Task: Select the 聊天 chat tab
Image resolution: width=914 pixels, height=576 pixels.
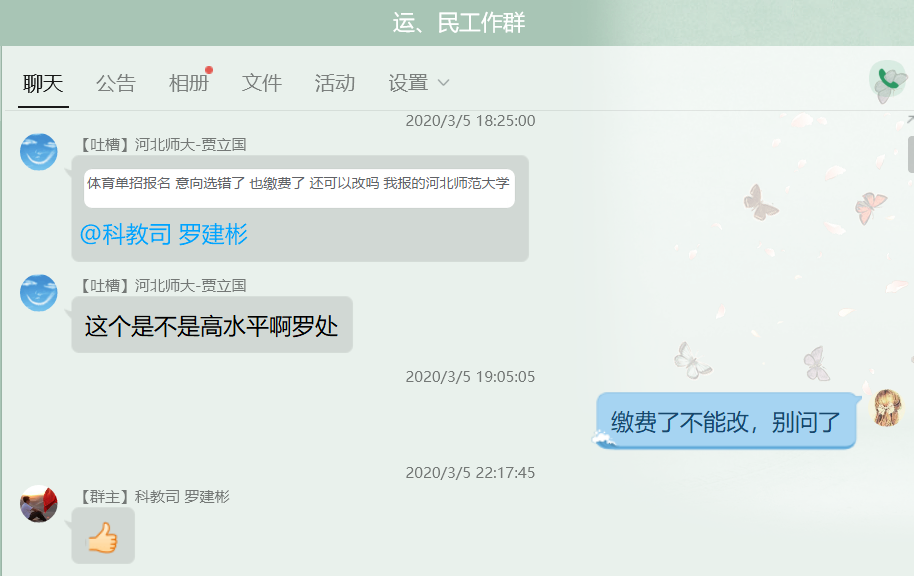Action: point(43,84)
